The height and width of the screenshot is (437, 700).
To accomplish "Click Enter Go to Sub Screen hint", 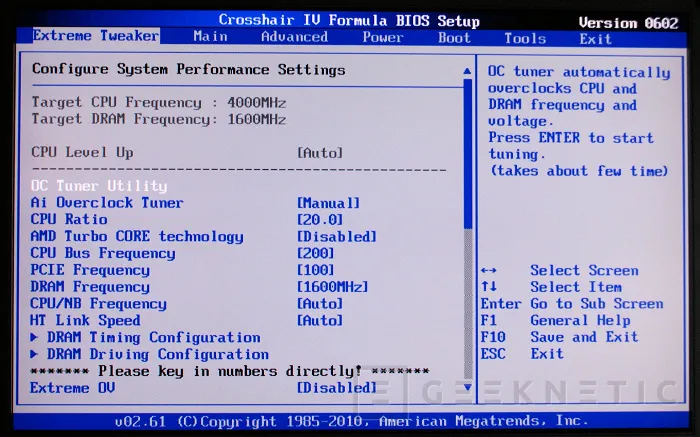I will click(x=572, y=304).
